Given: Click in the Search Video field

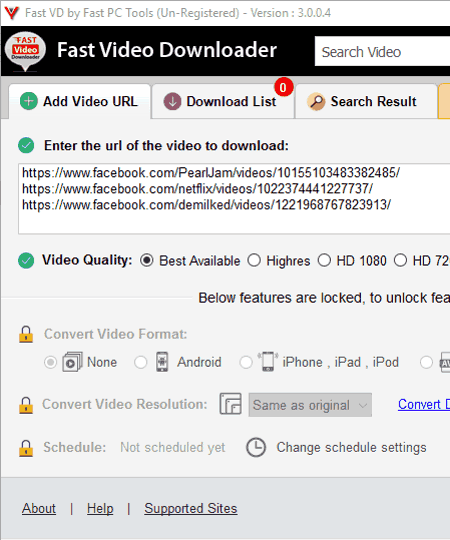Looking at the screenshot, I should coord(382,51).
